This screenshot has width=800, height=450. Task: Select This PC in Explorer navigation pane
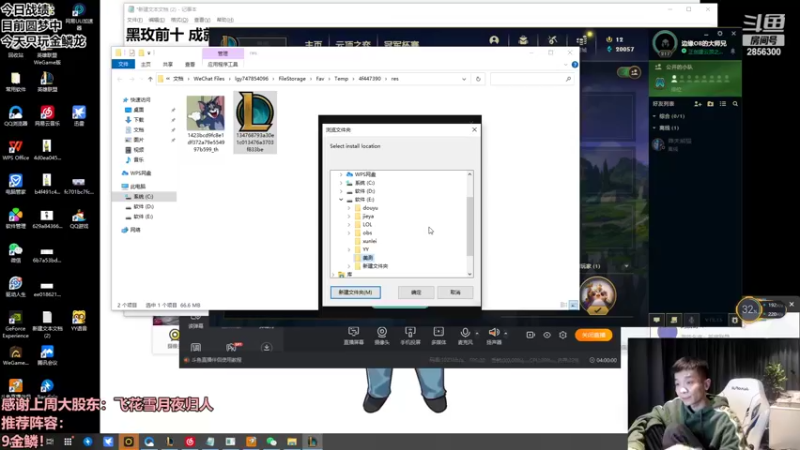tap(137, 186)
